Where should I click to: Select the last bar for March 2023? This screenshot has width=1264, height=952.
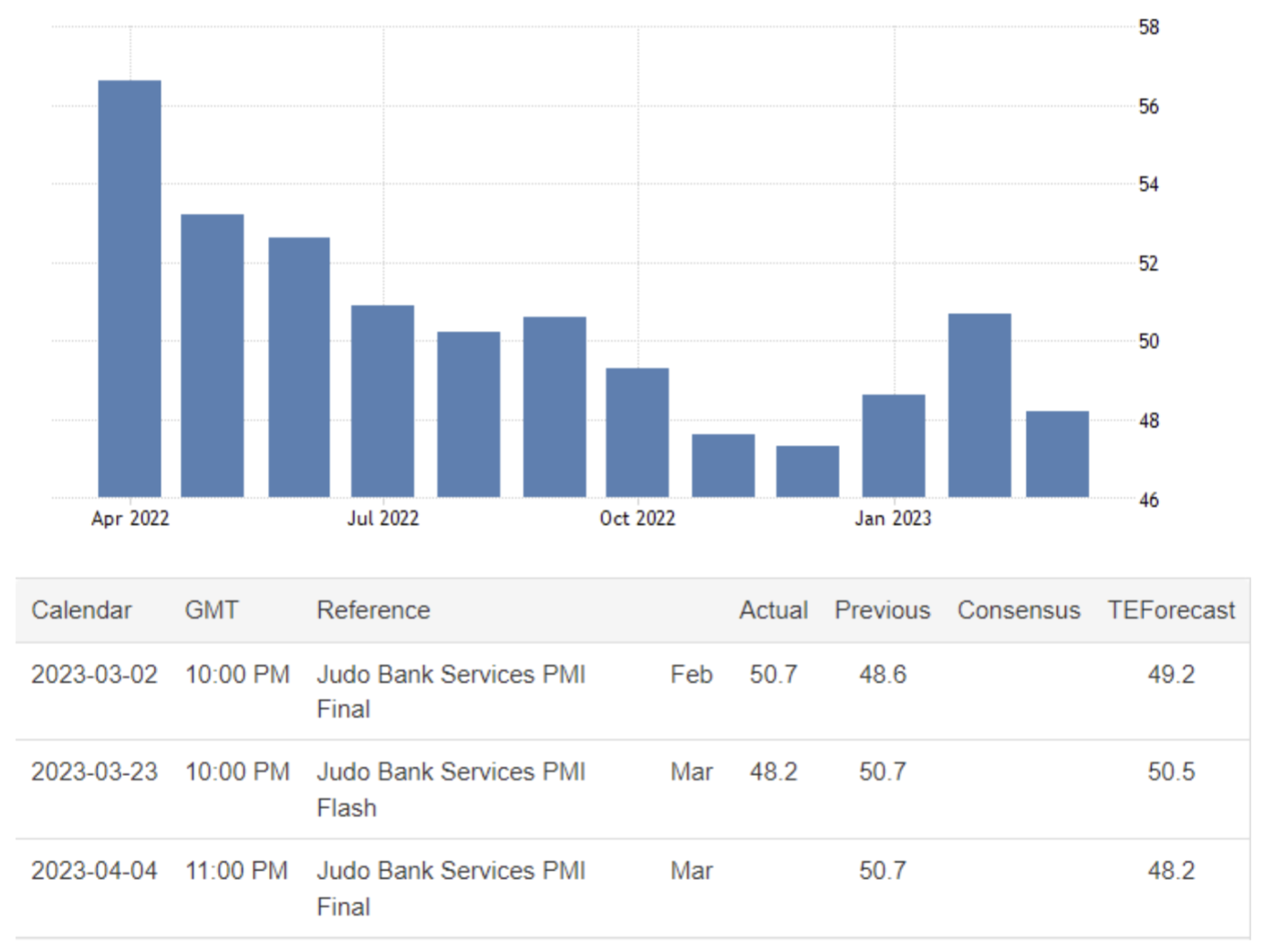click(1057, 454)
